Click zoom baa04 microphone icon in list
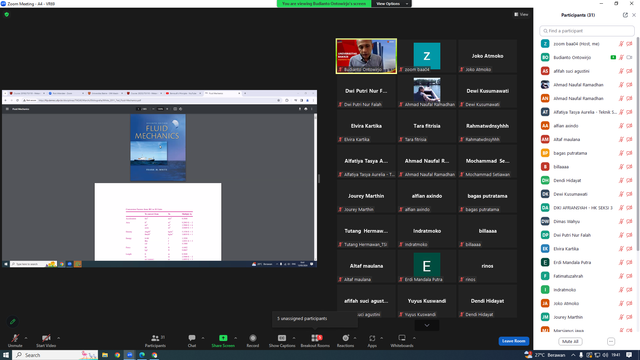The height and width of the screenshot is (360, 640). (621, 44)
